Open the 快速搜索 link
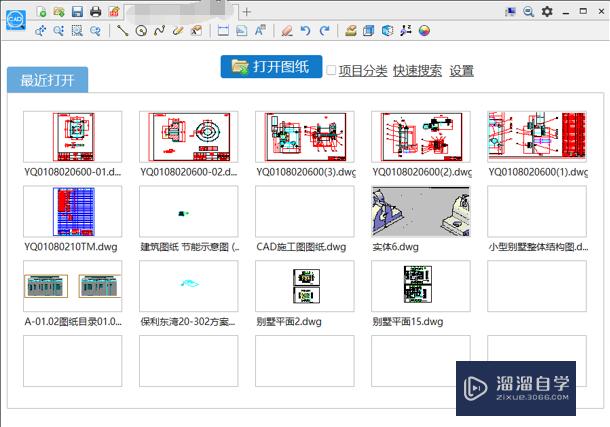The width and height of the screenshot is (610, 427). point(417,71)
